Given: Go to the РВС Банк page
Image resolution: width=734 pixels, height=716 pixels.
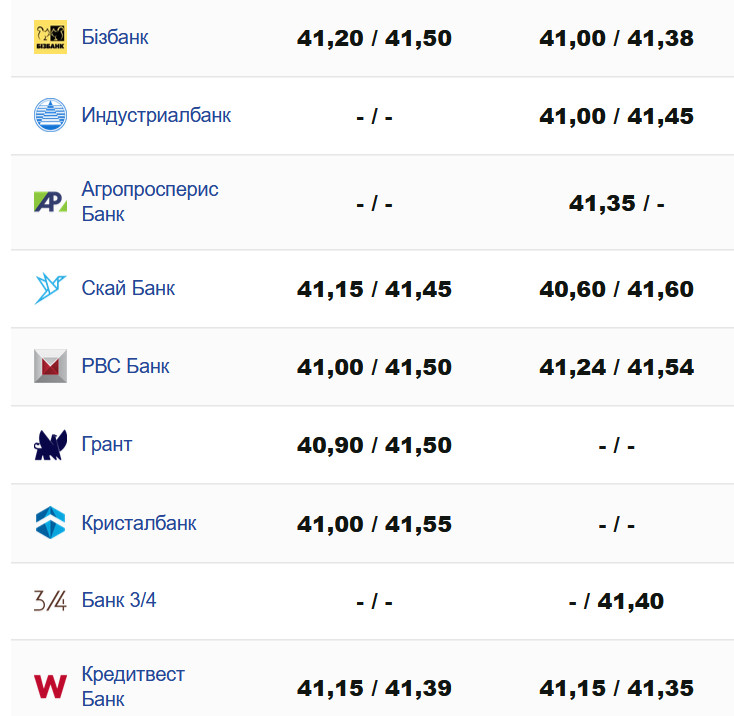Looking at the screenshot, I should click(x=126, y=367).
